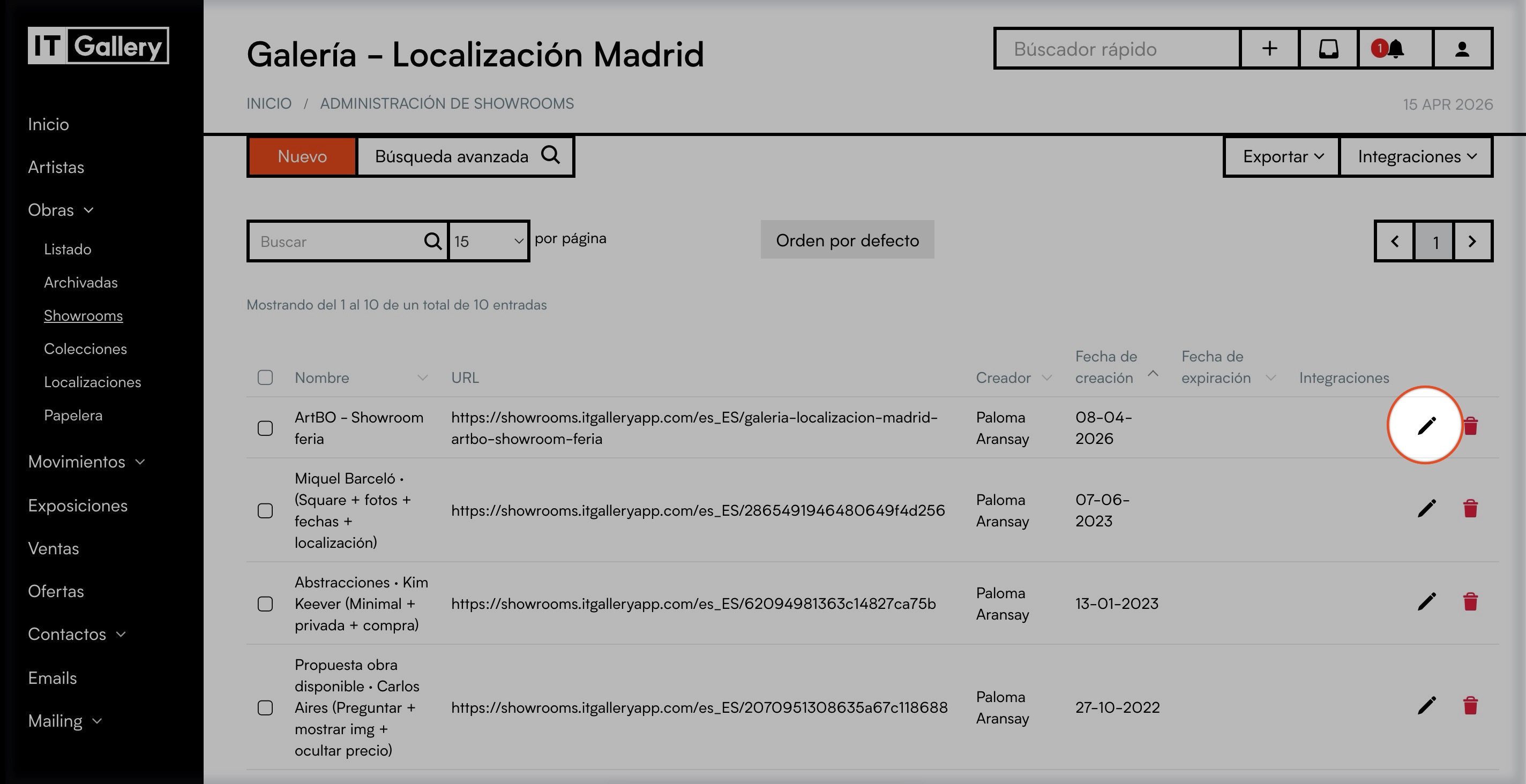Expand the Integraciones dropdown button
Screen dimensions: 1526x784
tap(1416, 156)
